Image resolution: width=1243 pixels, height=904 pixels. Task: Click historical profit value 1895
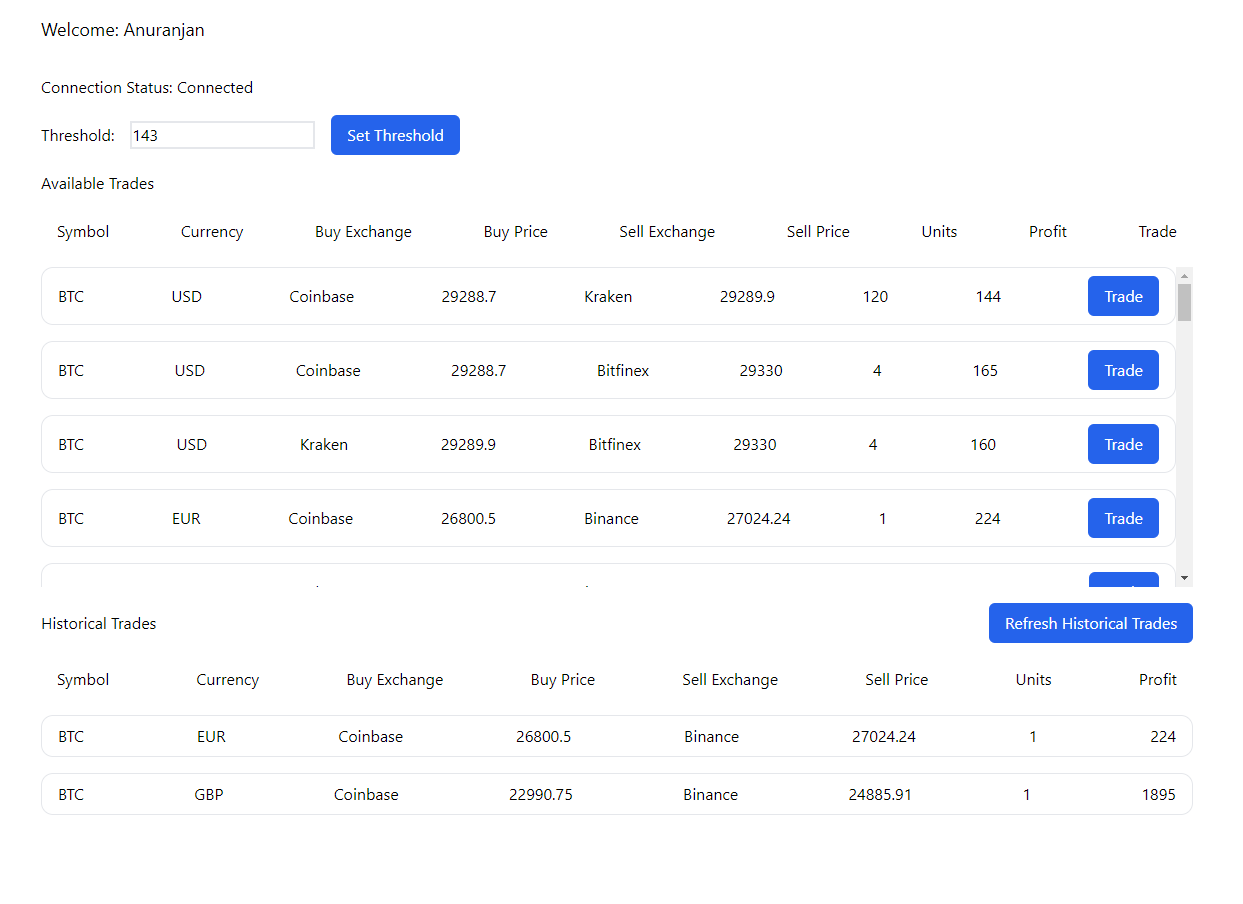coord(1159,795)
